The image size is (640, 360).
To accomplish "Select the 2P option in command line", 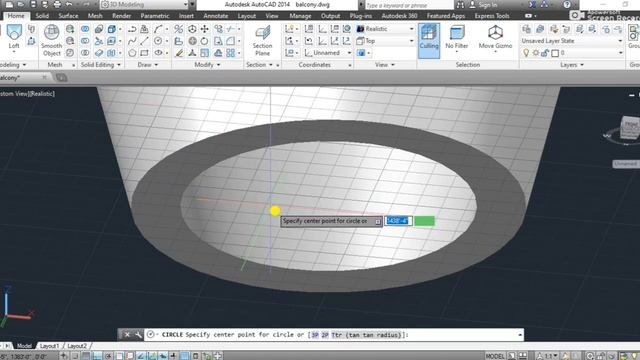I will coord(325,335).
